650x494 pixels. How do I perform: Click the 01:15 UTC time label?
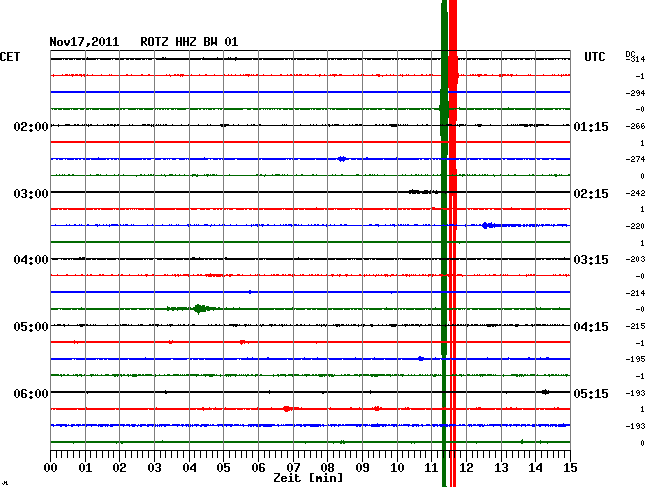pyautogui.click(x=591, y=126)
